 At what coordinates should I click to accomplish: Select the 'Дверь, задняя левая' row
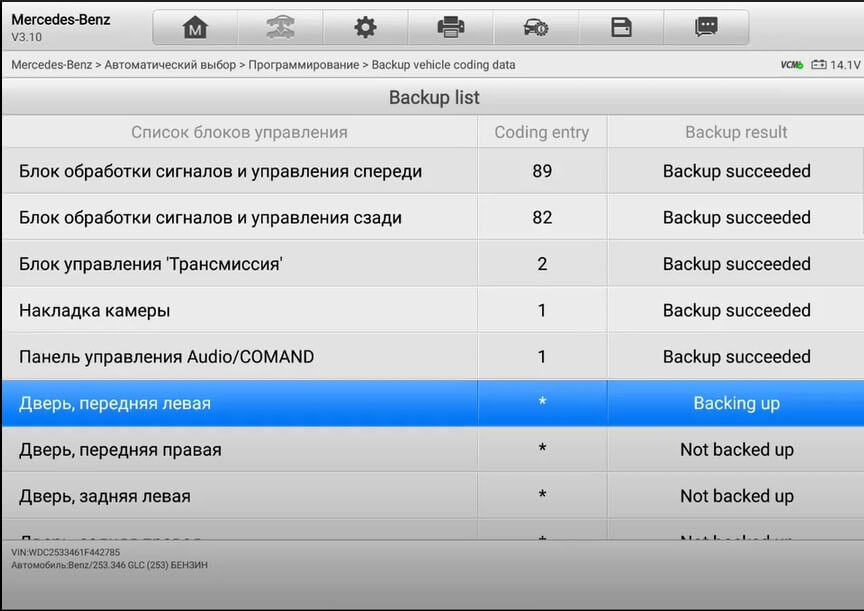tap(432, 496)
